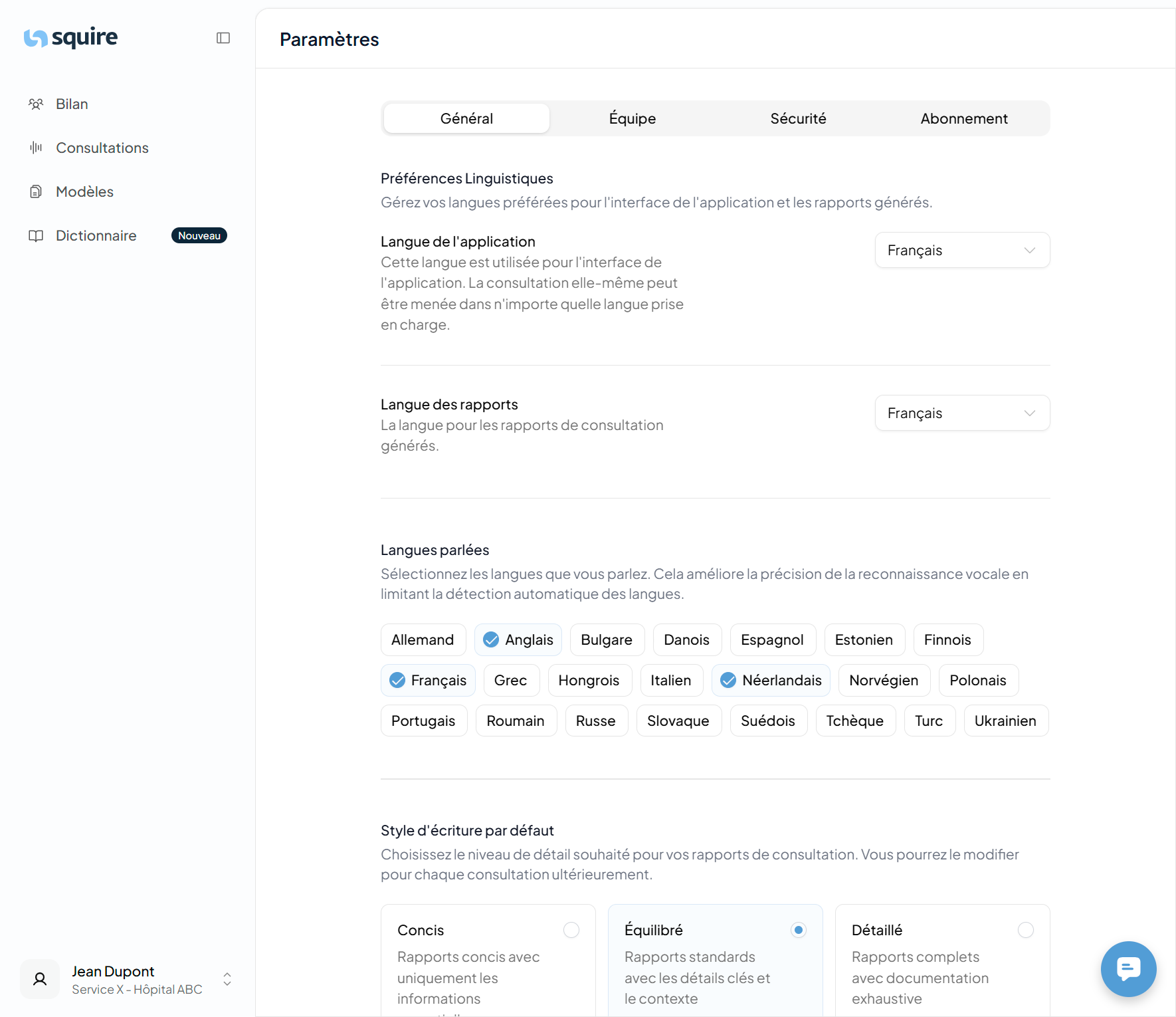Click the Nouveau badge next to Dictionnaire
This screenshot has height=1017, width=1176.
click(199, 235)
